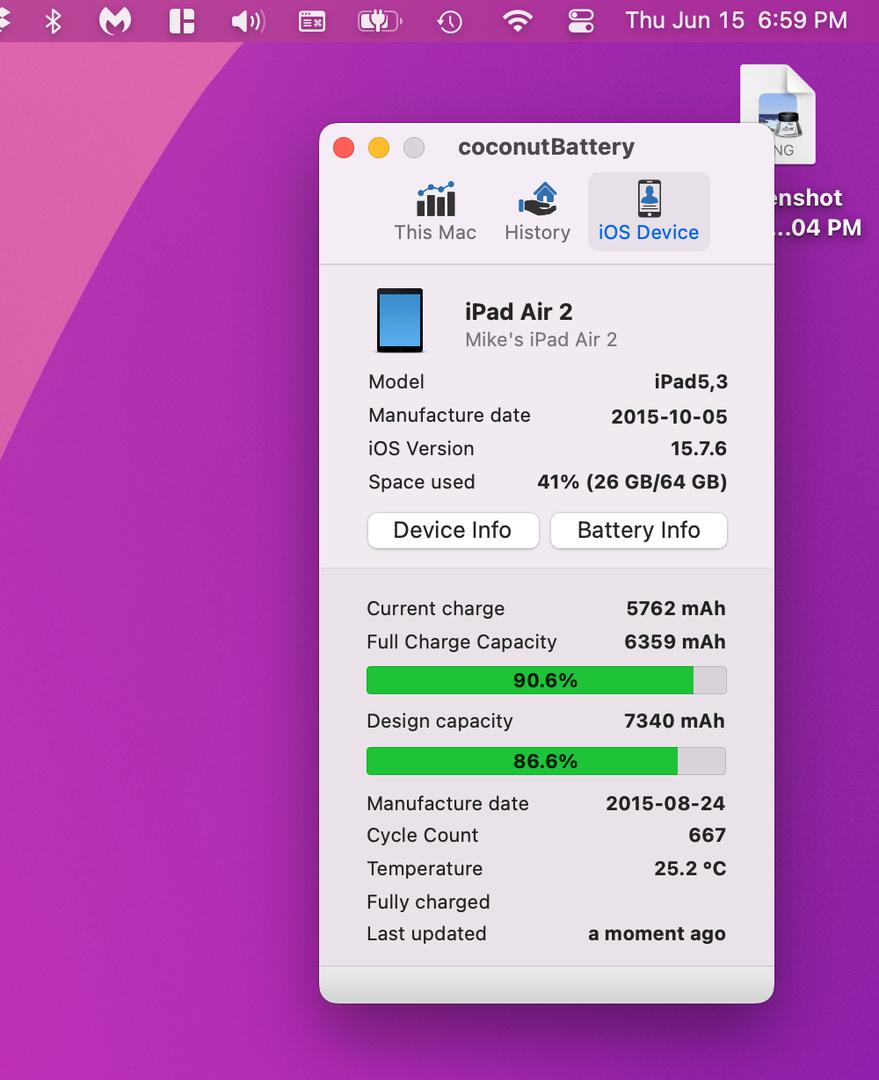
Task: Click the keyboard viewer menu bar icon
Action: 312,21
